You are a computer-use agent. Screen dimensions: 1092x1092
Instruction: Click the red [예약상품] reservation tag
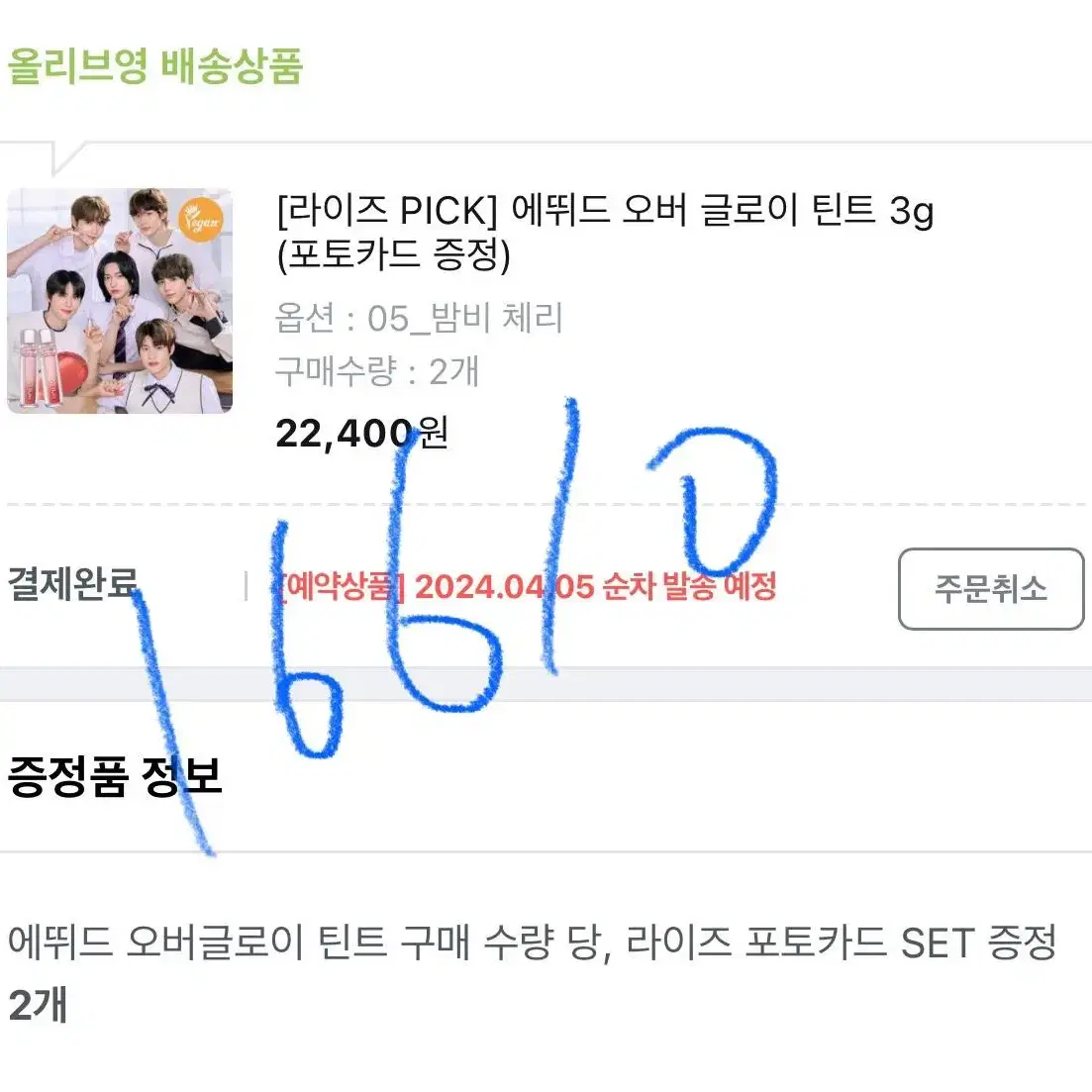click(342, 586)
